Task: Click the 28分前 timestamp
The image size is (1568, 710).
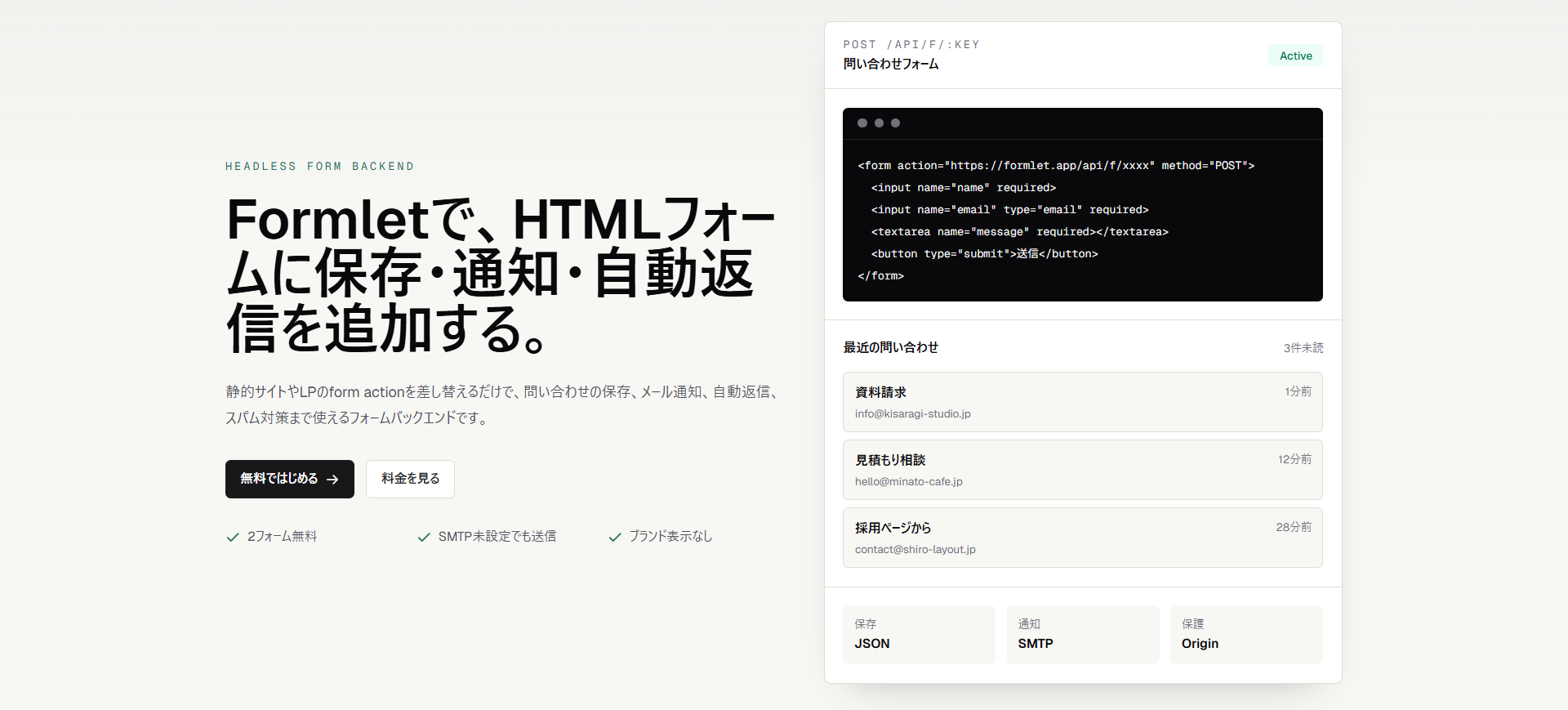Action: click(1294, 528)
